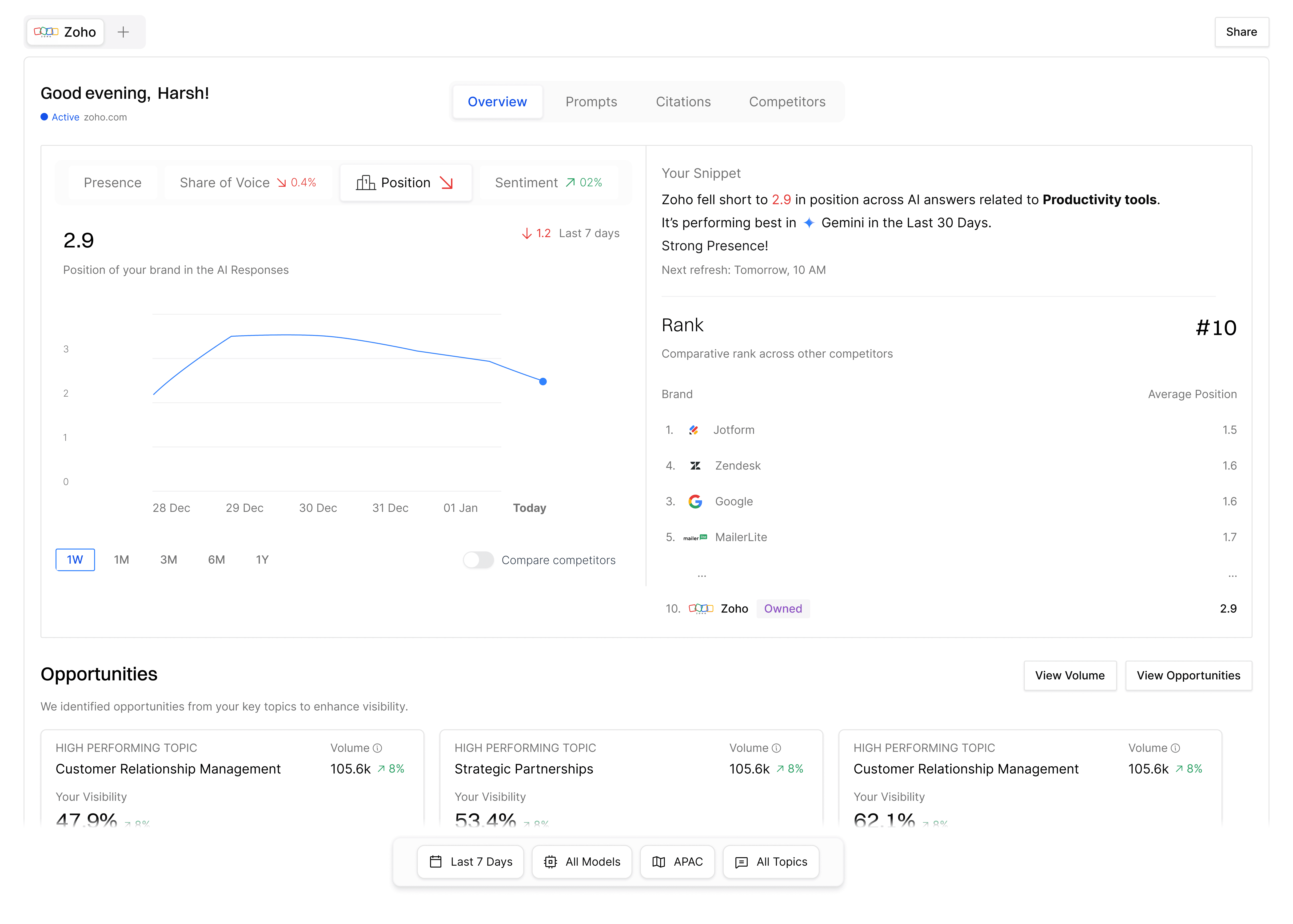1293x924 pixels.
Task: Toggle the Compare competitors switch
Action: click(x=478, y=560)
